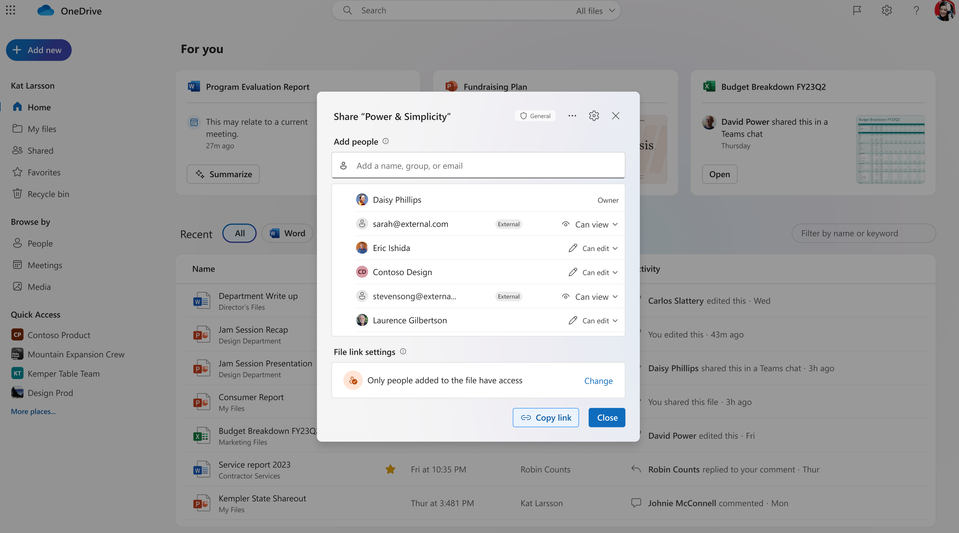Open the settings gear in top header
This screenshot has width=959, height=533.
pos(886,10)
